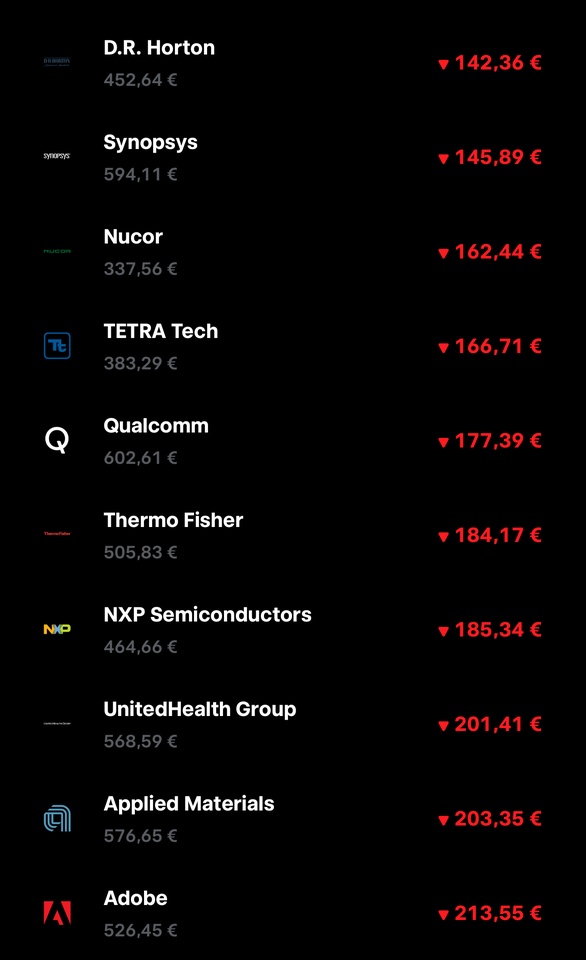Click the Applied Materials logo icon

[57, 818]
